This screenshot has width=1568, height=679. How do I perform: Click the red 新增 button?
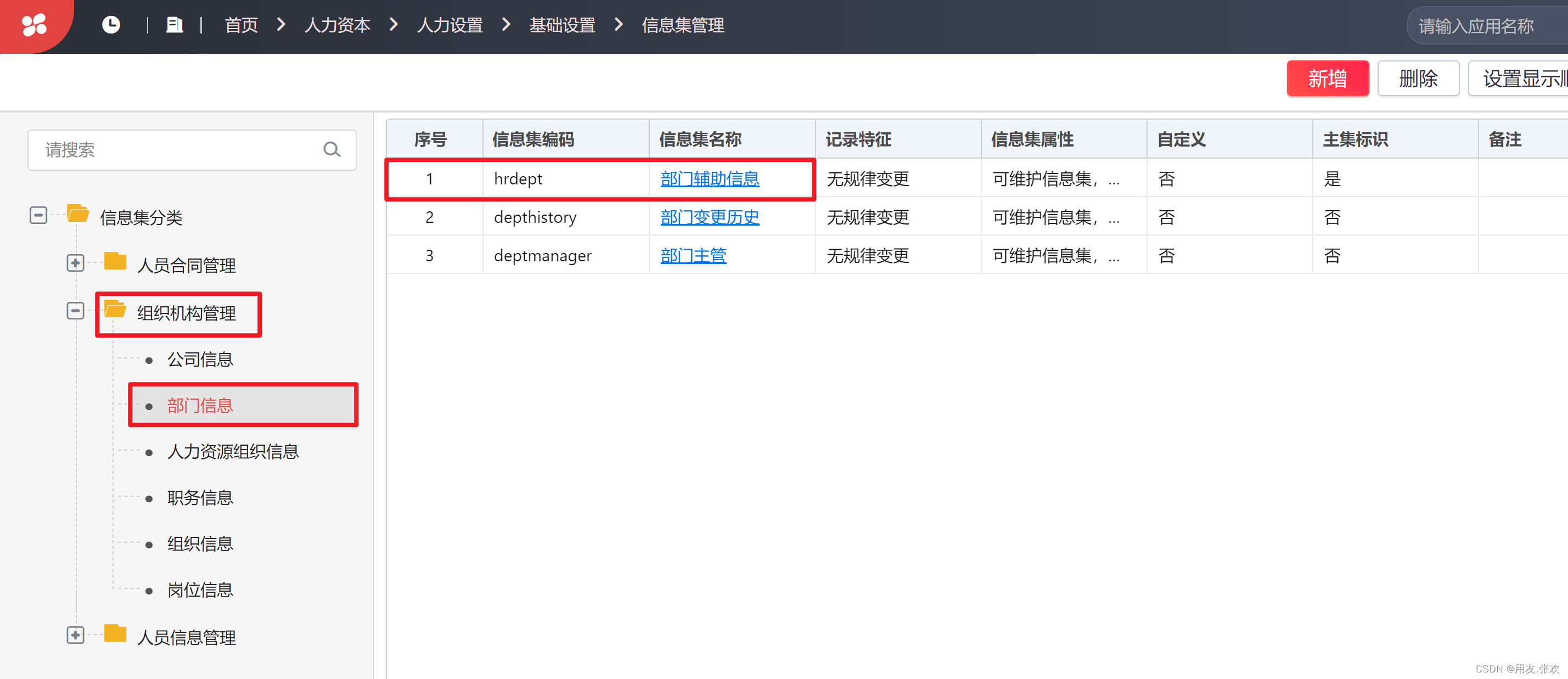coord(1327,78)
